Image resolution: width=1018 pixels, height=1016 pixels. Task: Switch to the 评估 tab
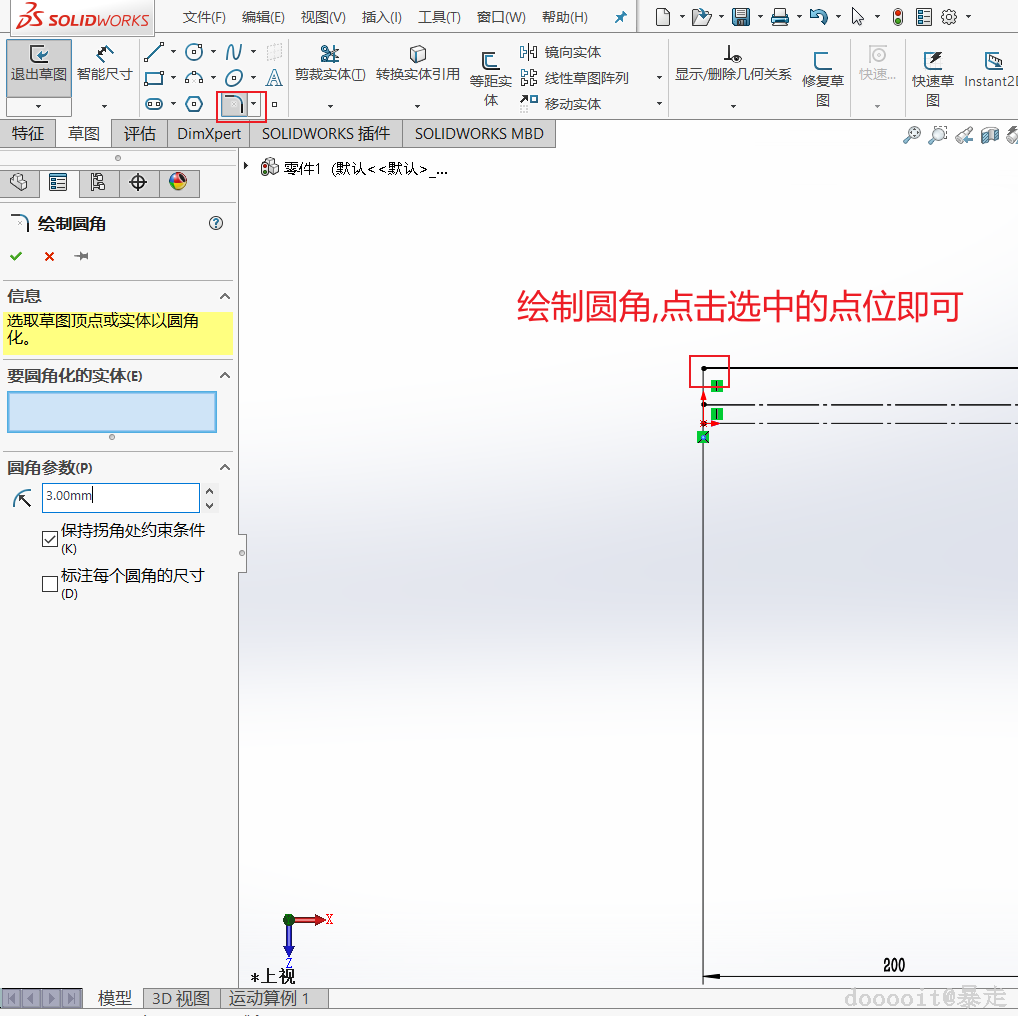coord(139,134)
